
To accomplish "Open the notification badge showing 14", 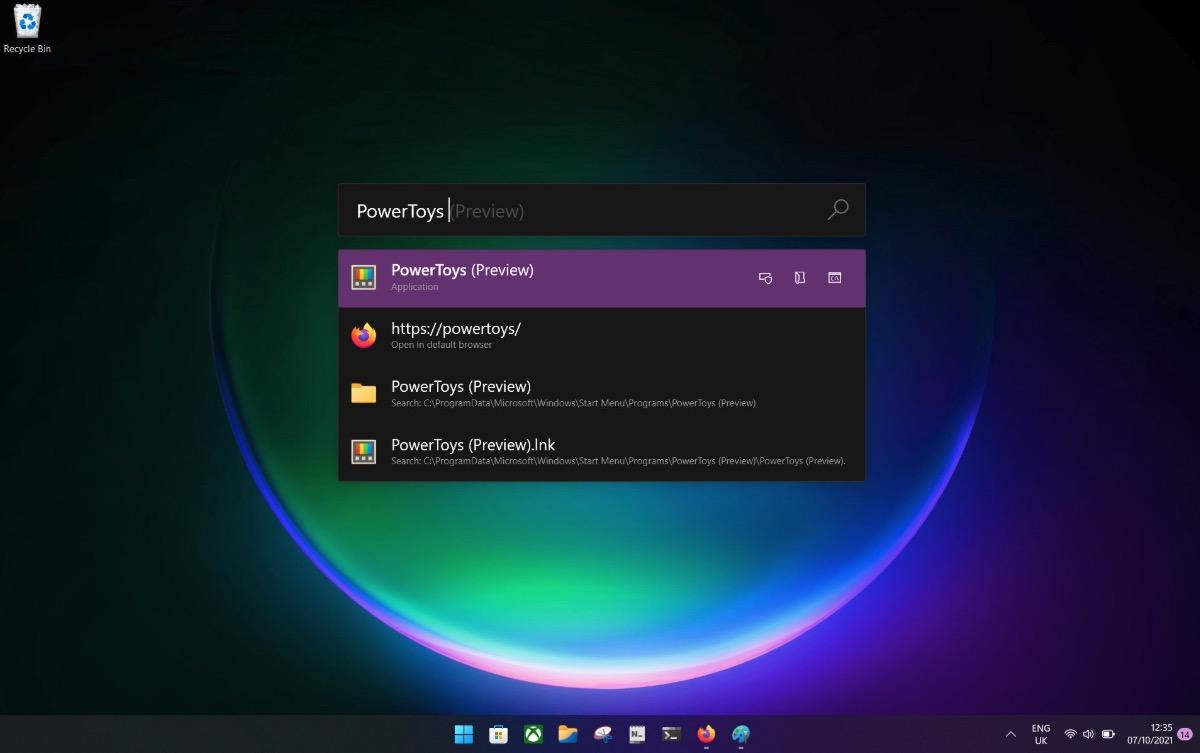I will pos(1185,734).
